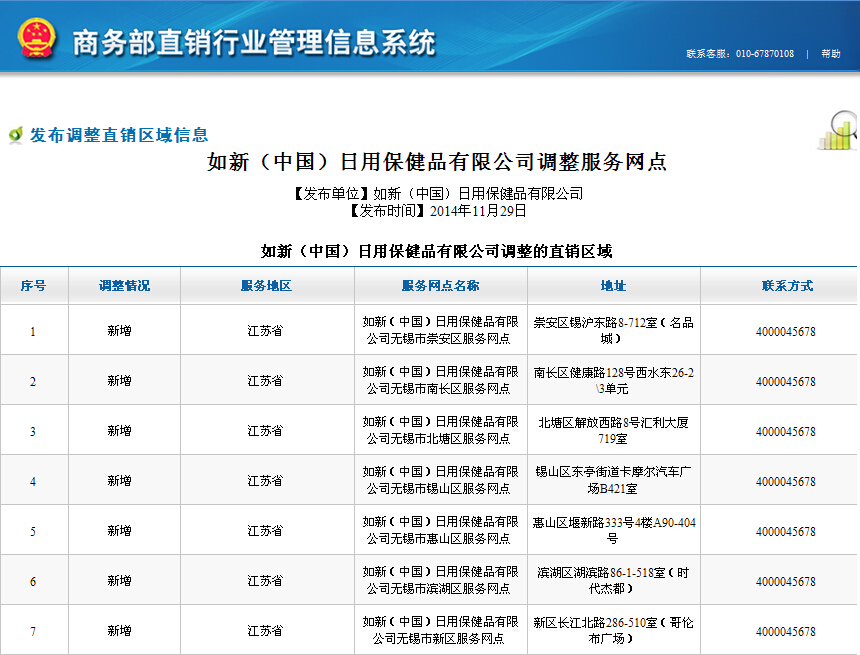Click phone 4000045678 in row 4
This screenshot has height=655, width=860.
tap(785, 481)
